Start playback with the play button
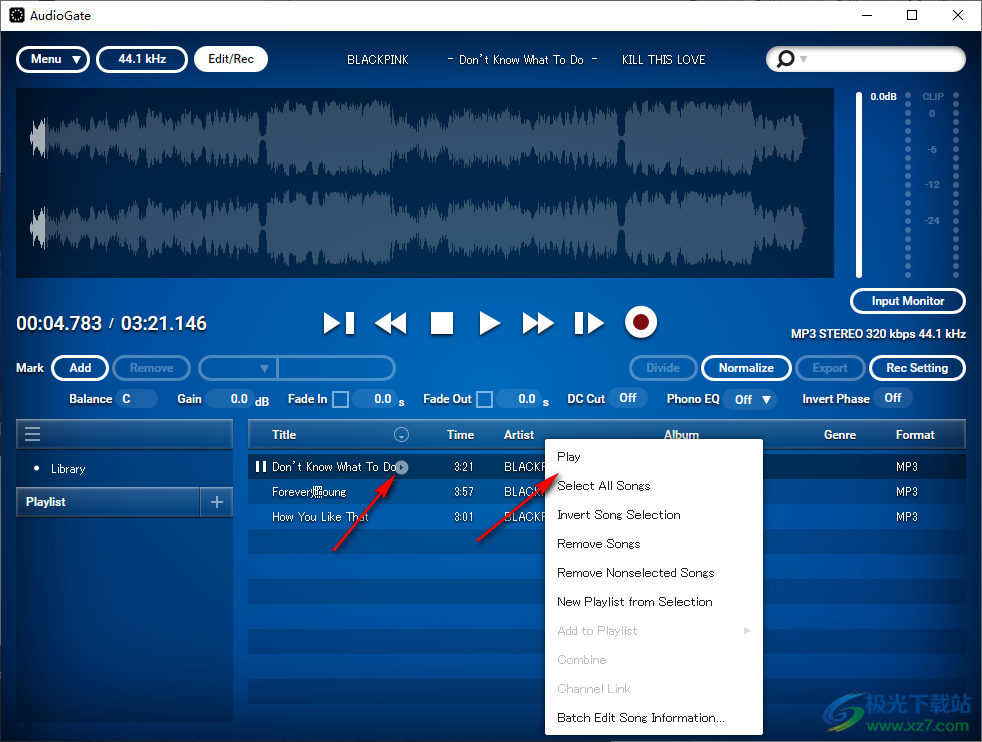 489,322
